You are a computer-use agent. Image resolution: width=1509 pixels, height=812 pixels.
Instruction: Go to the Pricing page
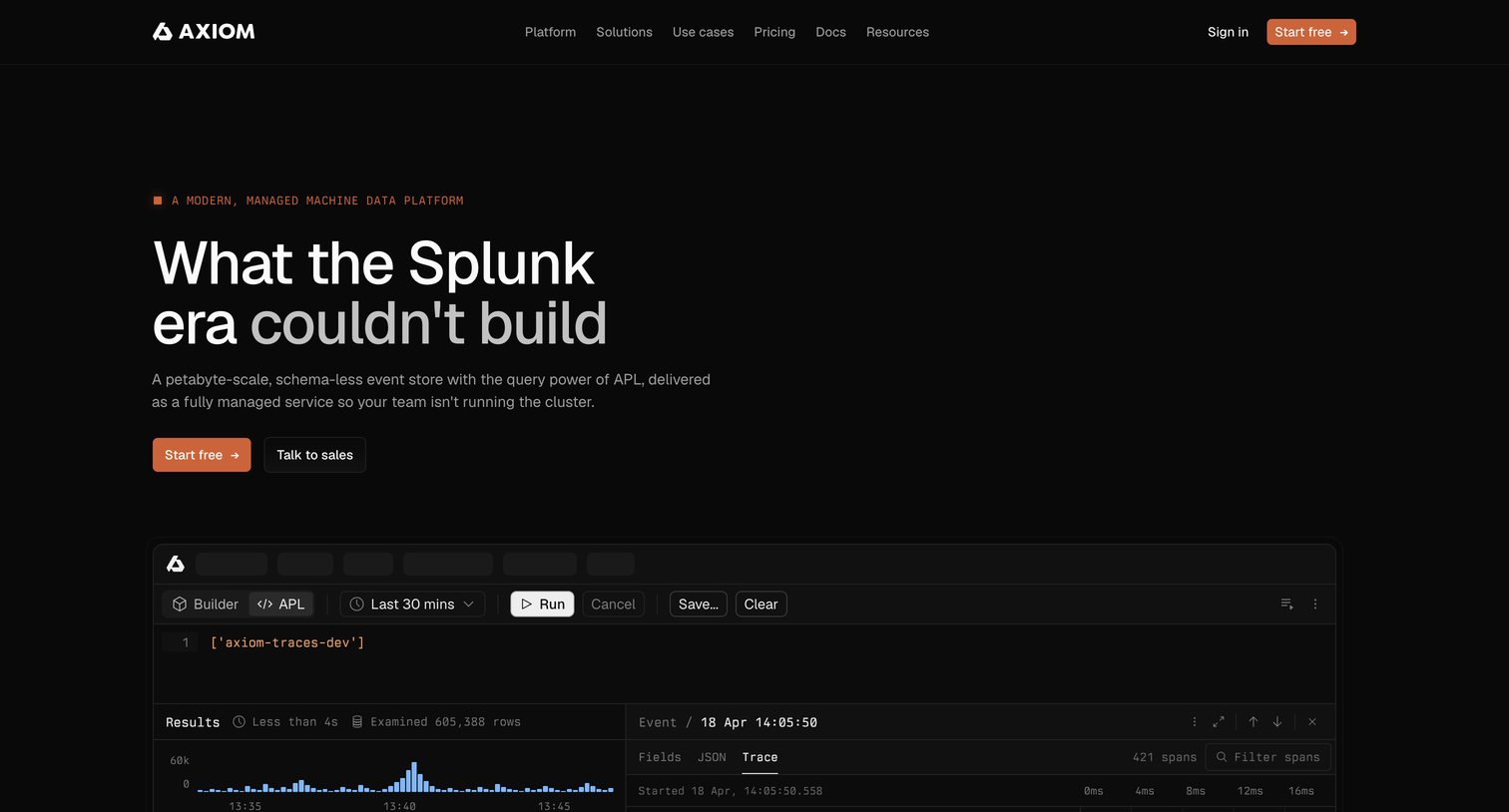(x=774, y=32)
